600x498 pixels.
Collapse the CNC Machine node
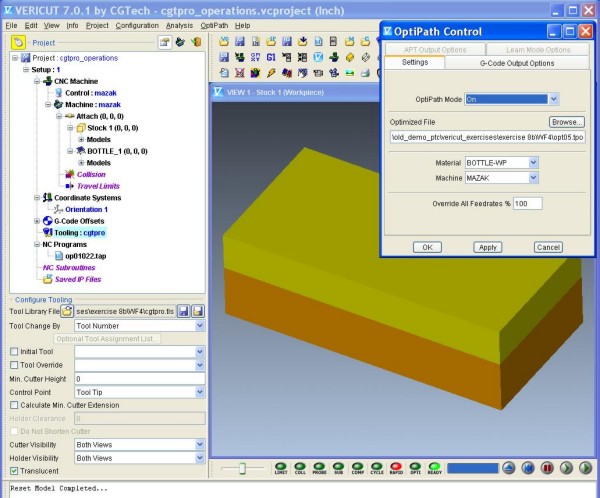37,81
